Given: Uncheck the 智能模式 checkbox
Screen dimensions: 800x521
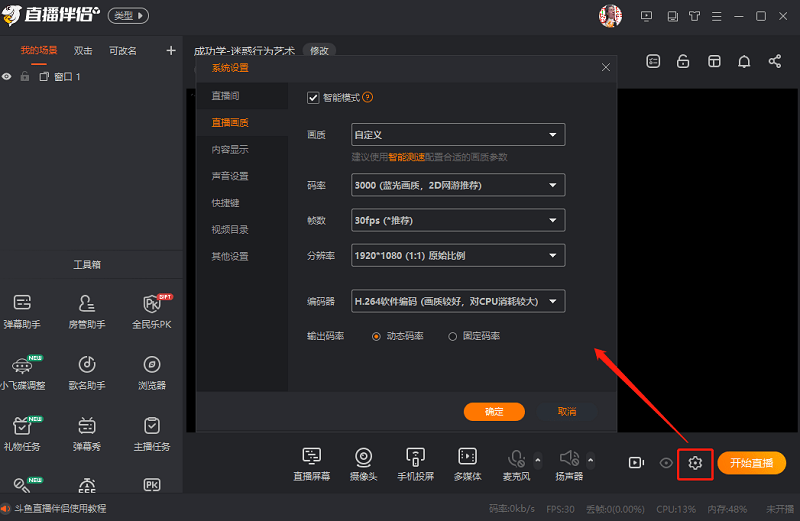Looking at the screenshot, I should point(313,97).
